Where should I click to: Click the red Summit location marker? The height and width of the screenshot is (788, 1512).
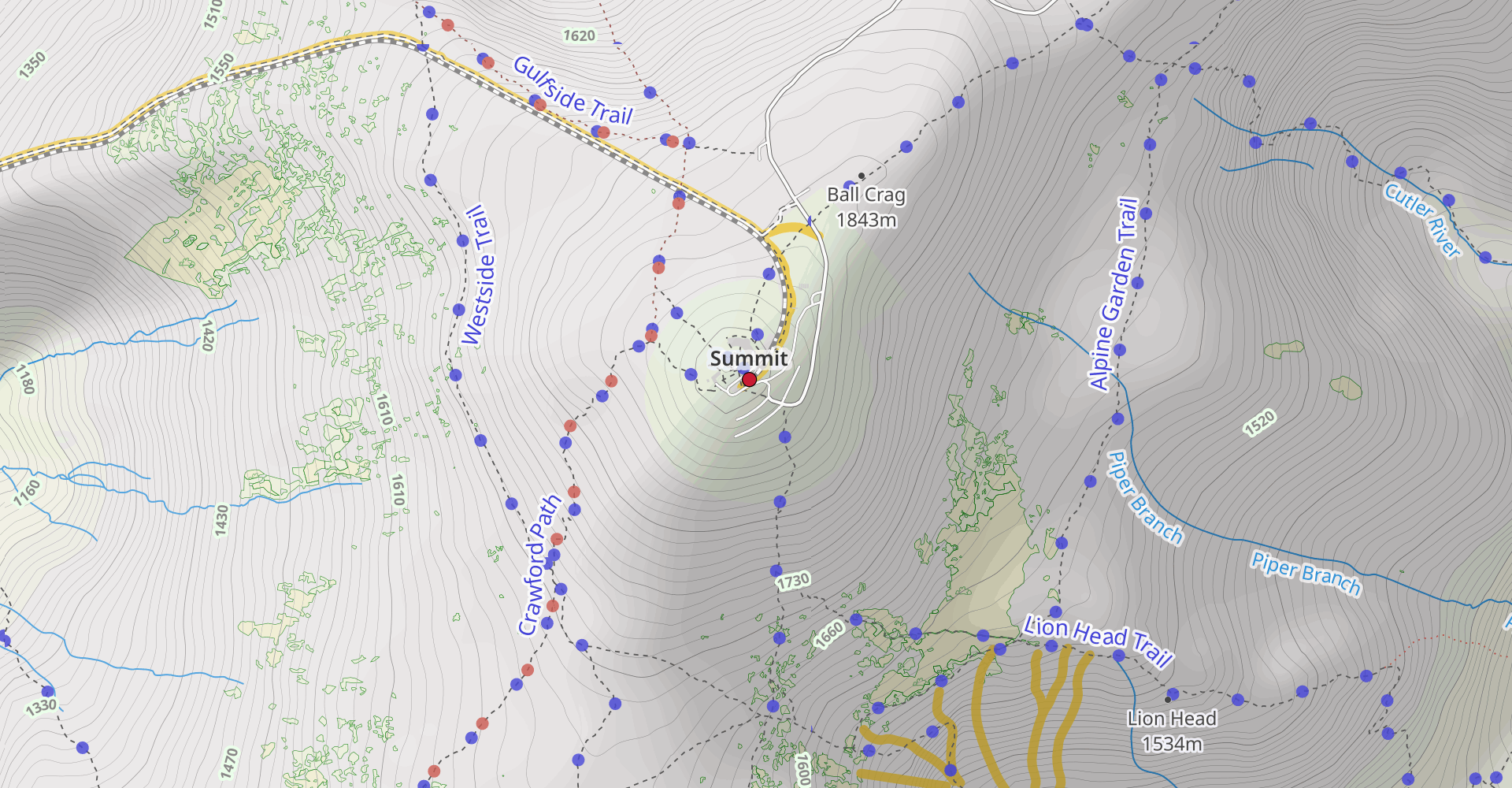click(x=749, y=380)
